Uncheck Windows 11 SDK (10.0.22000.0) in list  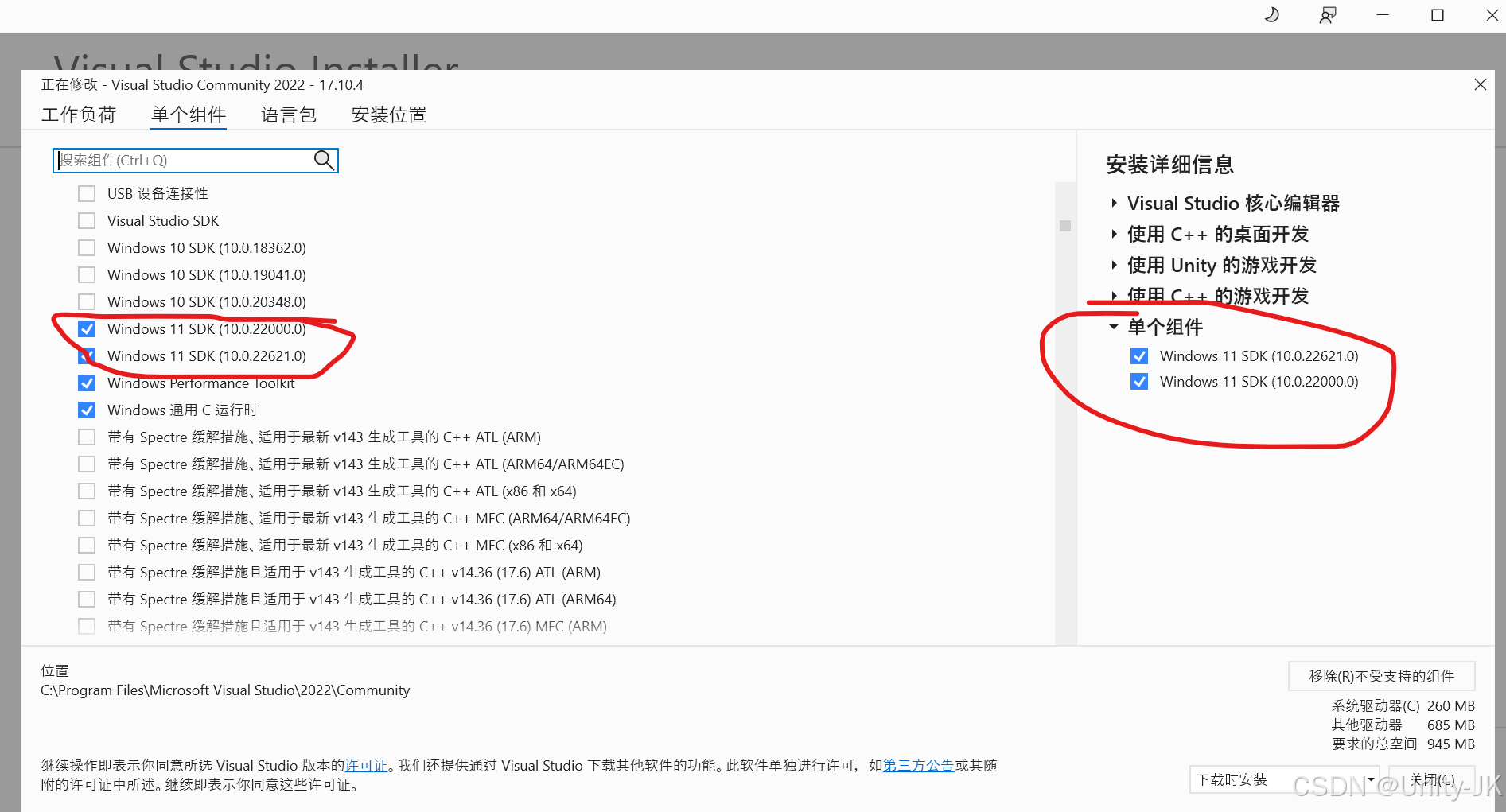point(87,328)
